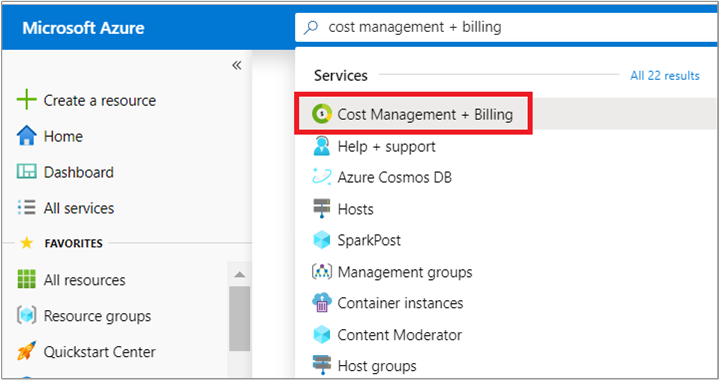Collapse the sidebar with double chevron
Image resolution: width=720 pixels, height=380 pixels.
pos(236,65)
